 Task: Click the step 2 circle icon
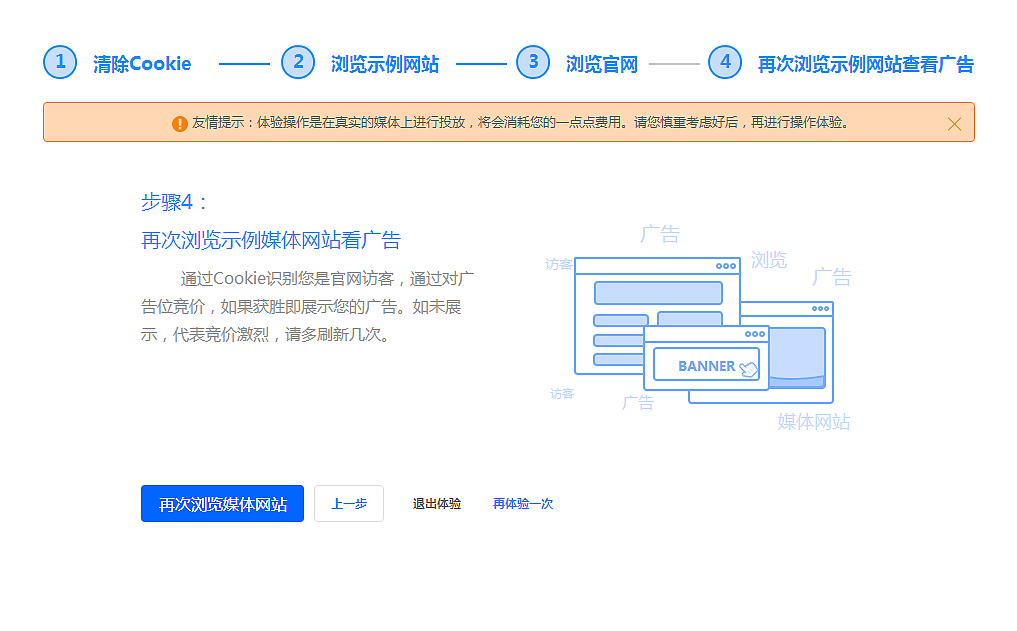coord(298,62)
